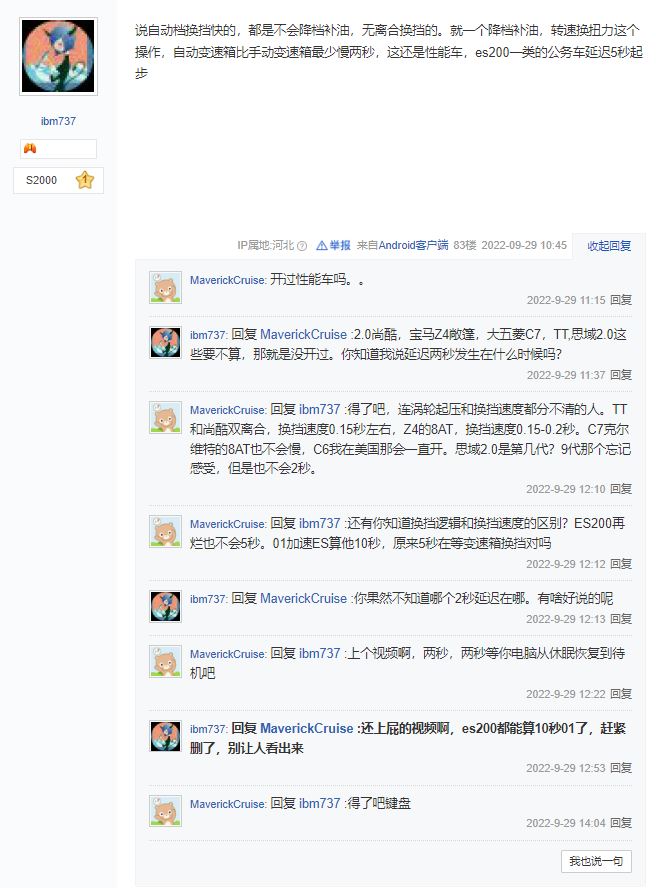
Task: Open the bold MaverickCruise mention in 12:53 reply
Action: (306, 728)
